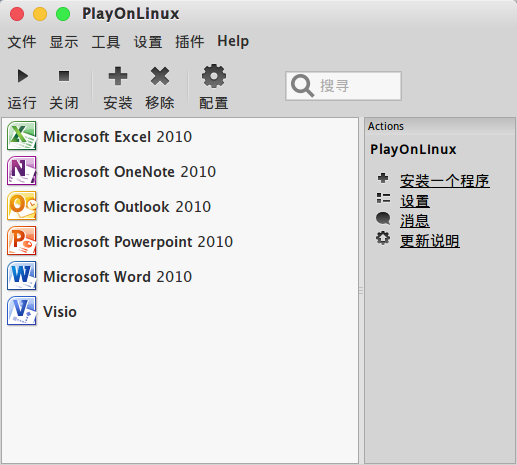Click the Microsoft Excel 2010 icon

coord(22,136)
